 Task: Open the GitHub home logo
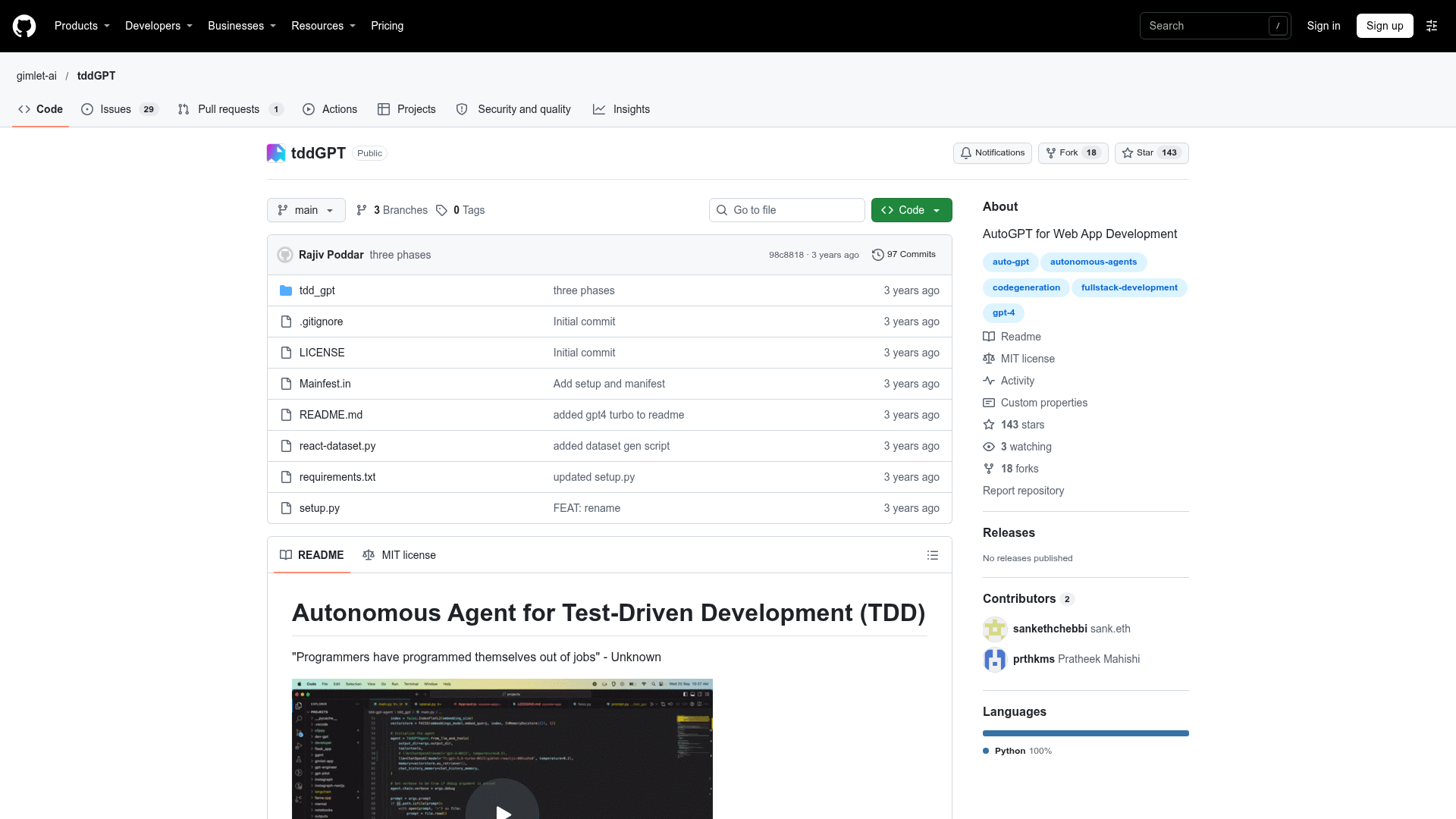(24, 26)
